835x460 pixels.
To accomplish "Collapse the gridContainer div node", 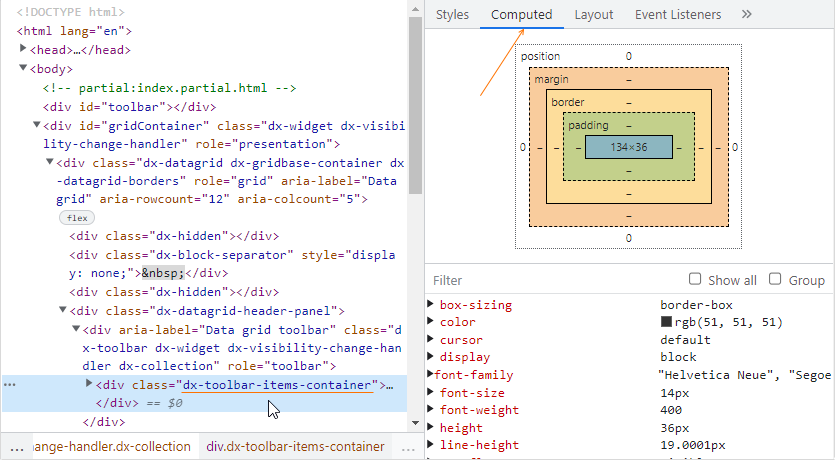I will tap(37, 125).
